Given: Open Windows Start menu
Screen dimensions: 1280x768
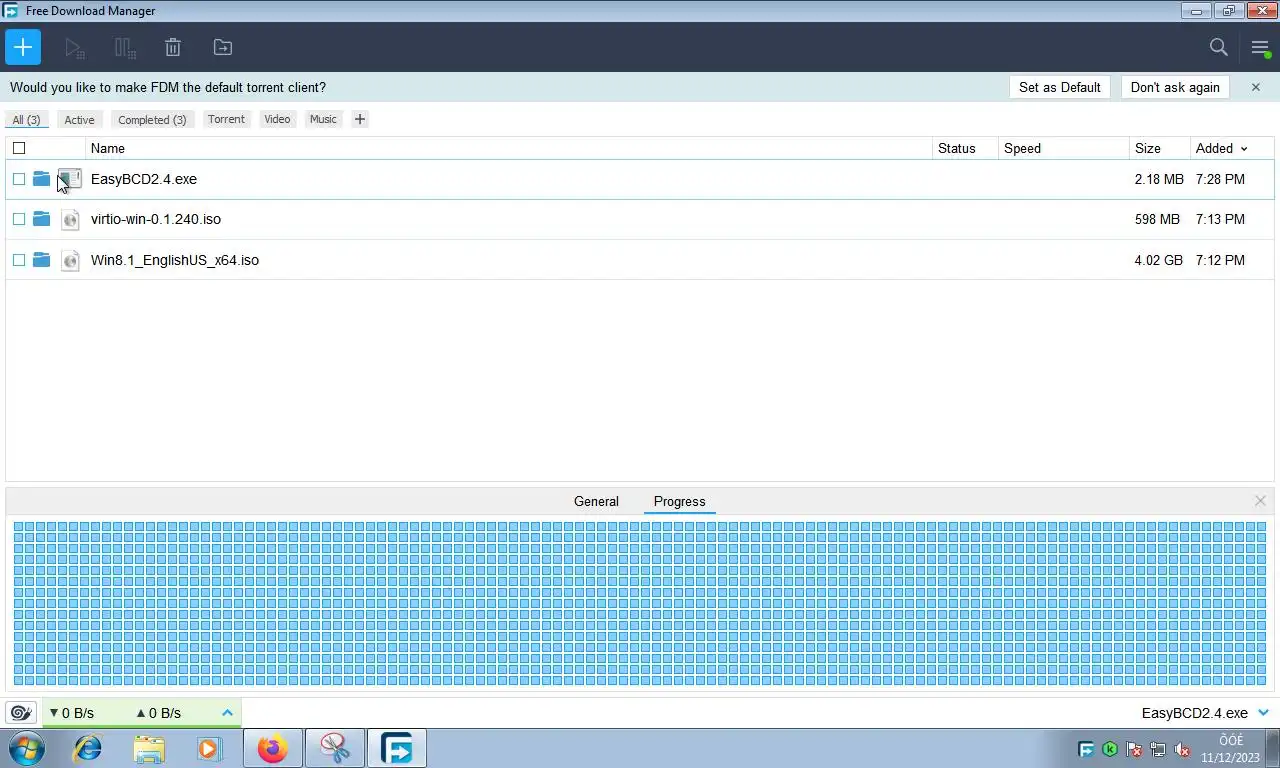Looking at the screenshot, I should [26, 748].
